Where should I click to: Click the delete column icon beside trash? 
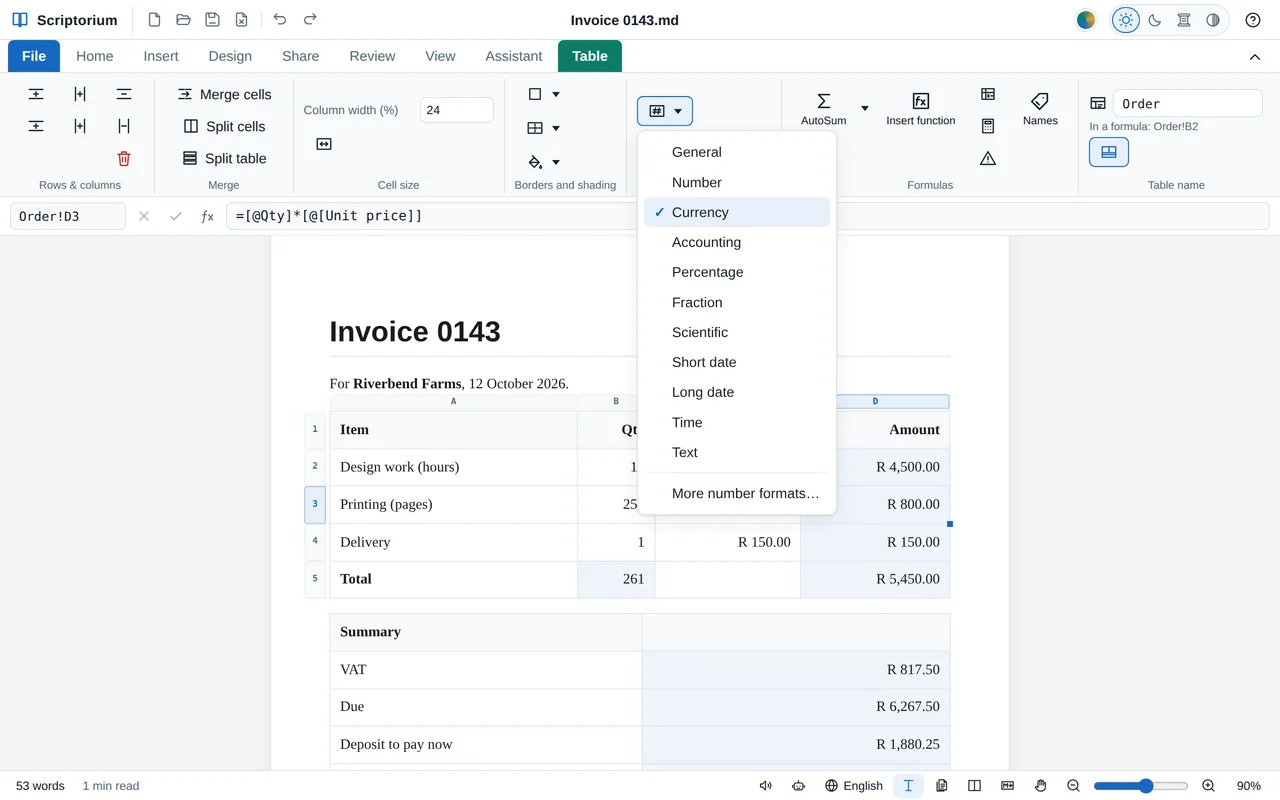pyautogui.click(x=124, y=126)
